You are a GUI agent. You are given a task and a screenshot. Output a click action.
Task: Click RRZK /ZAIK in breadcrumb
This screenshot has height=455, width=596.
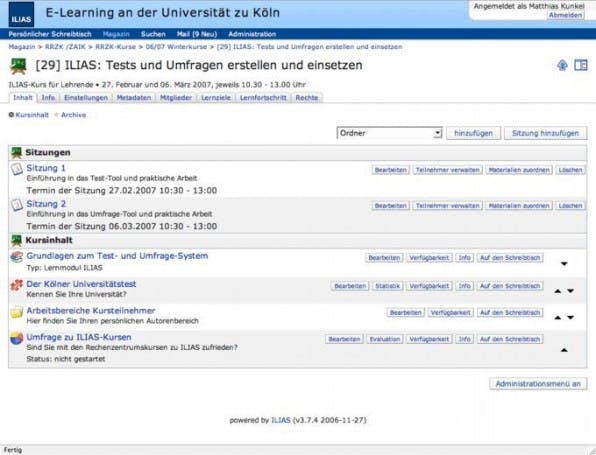click(65, 47)
